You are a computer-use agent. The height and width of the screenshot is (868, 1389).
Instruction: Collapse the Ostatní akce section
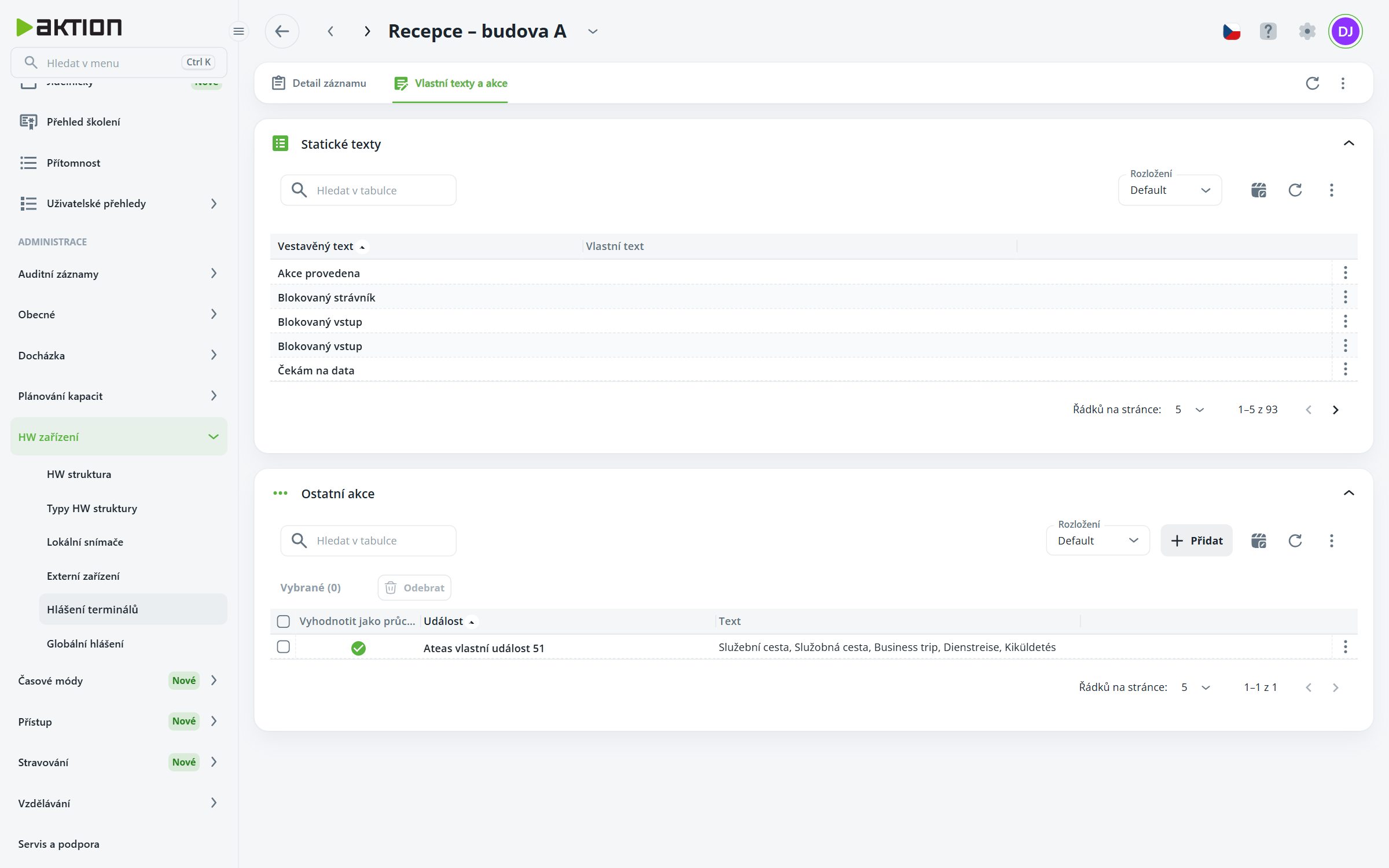[1348, 493]
